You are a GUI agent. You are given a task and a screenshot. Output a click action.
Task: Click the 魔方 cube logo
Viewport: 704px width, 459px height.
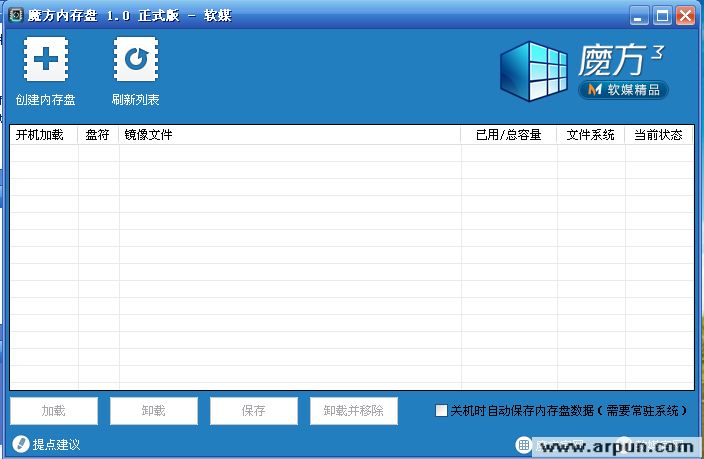tap(533, 71)
